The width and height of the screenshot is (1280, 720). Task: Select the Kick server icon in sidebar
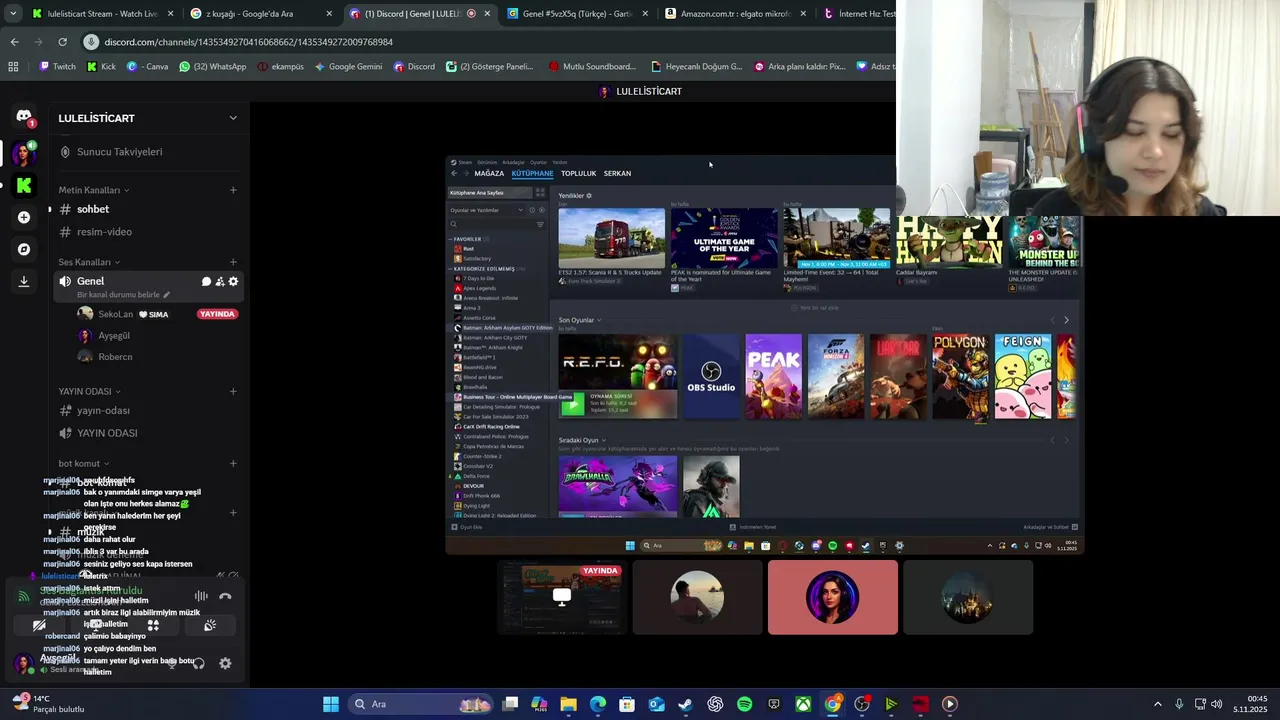point(24,185)
